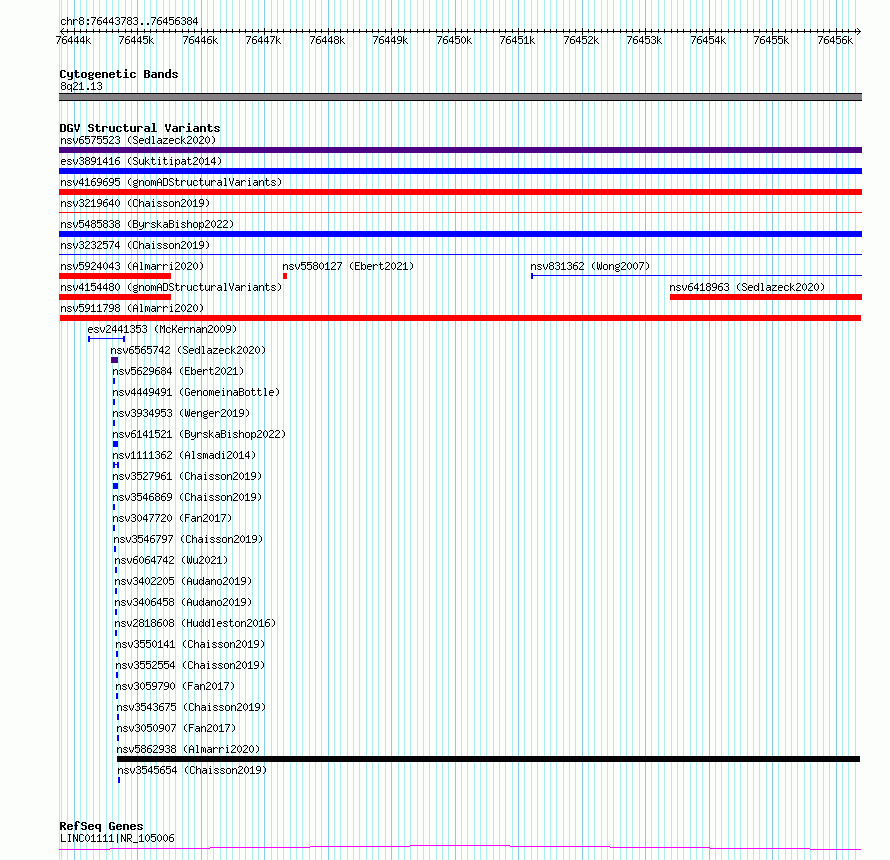Screen dimensions: 890x860
Task: Click nsv3527961 (Chaisson2019) label
Action: [187, 476]
